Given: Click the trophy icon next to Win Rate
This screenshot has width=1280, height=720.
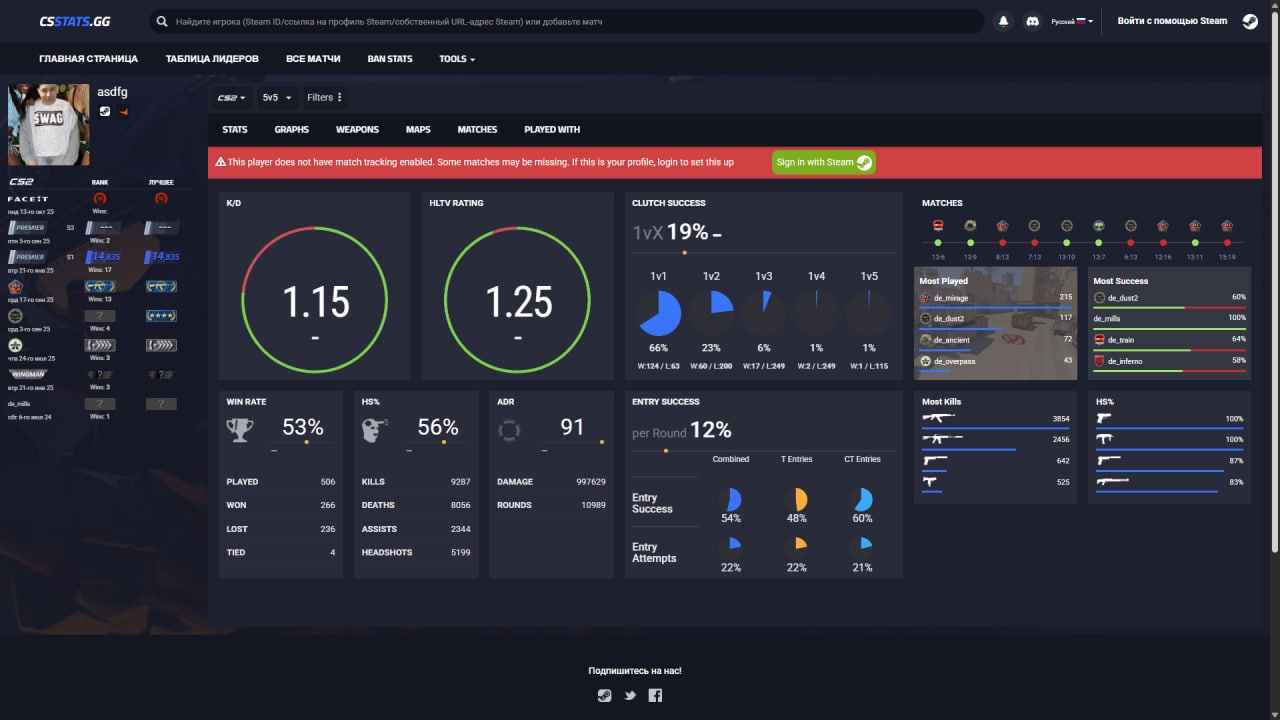Looking at the screenshot, I should 239,428.
